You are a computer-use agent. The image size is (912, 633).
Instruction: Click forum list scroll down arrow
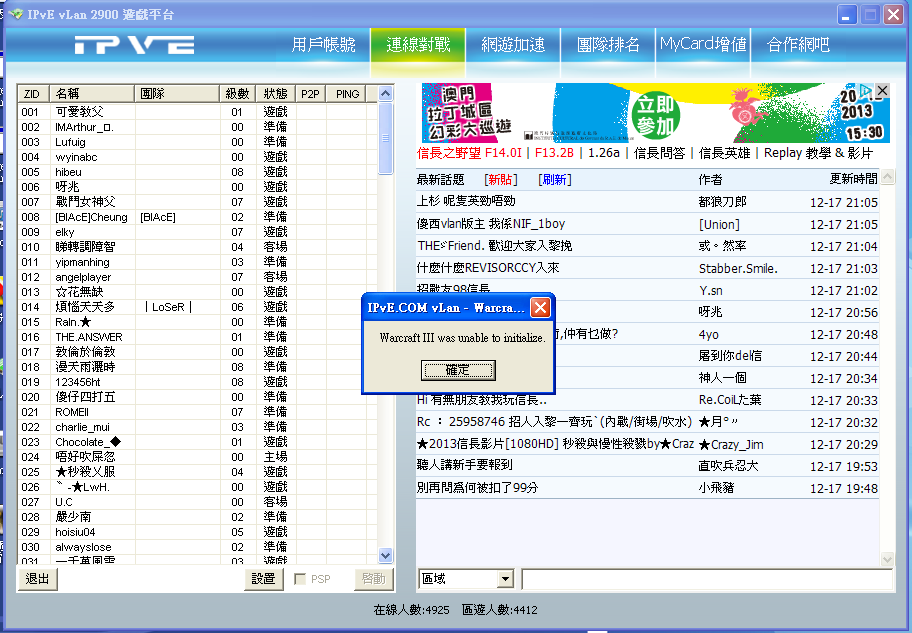click(x=888, y=560)
